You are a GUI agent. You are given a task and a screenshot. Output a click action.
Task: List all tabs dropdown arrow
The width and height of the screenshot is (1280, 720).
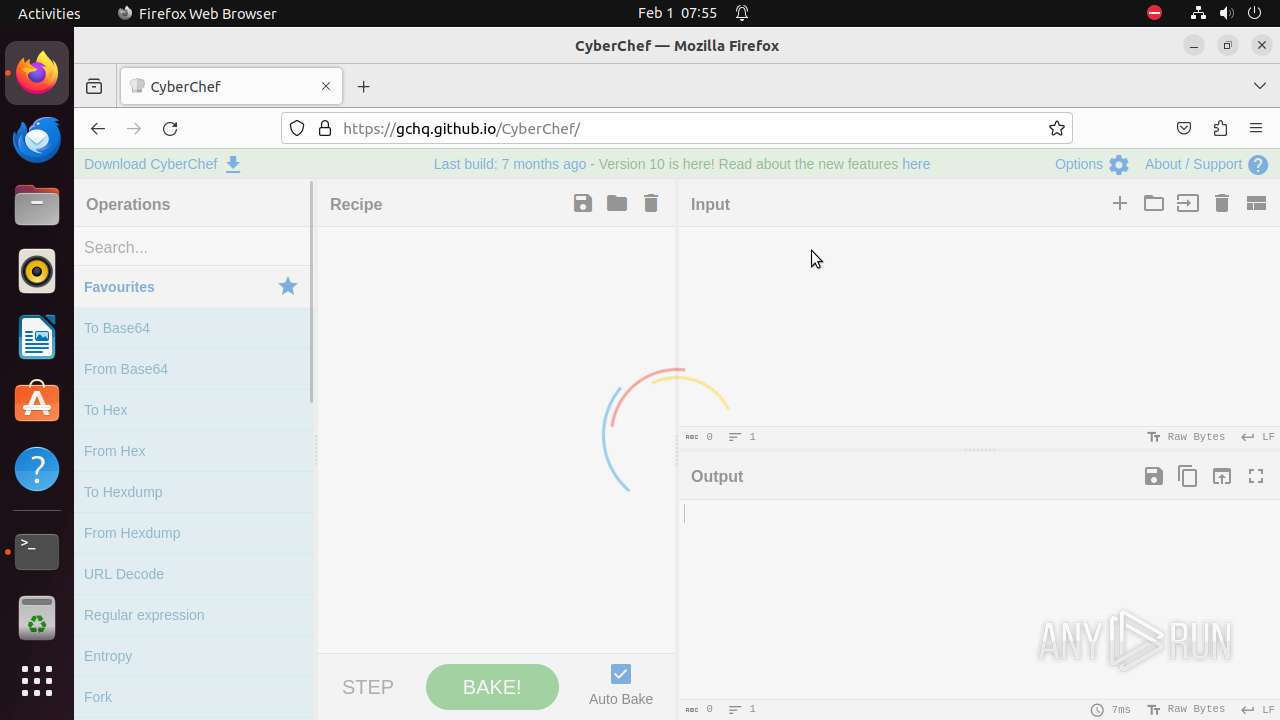1260,86
